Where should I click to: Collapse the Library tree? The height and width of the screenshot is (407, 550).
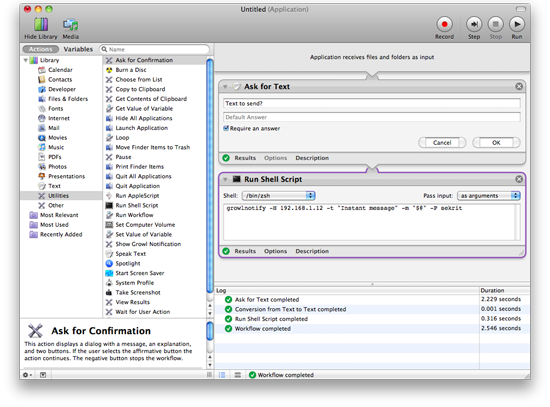coord(26,60)
